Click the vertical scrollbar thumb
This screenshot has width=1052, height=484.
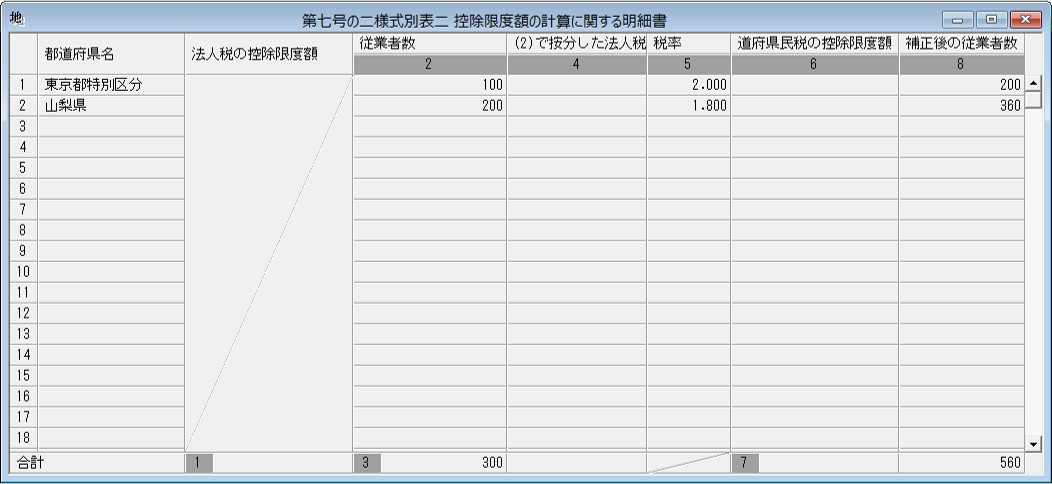[x=1033, y=100]
